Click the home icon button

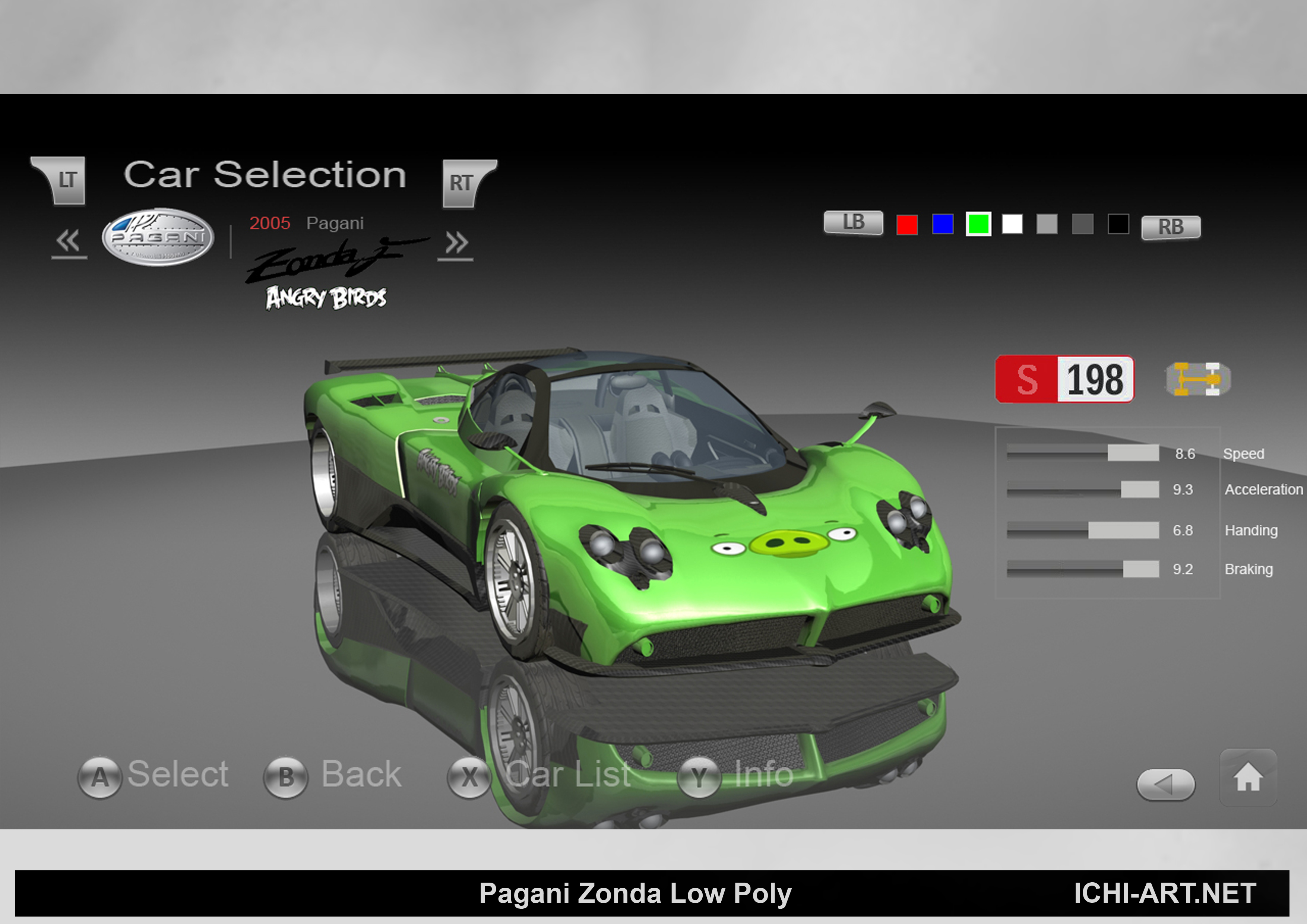(x=1247, y=778)
